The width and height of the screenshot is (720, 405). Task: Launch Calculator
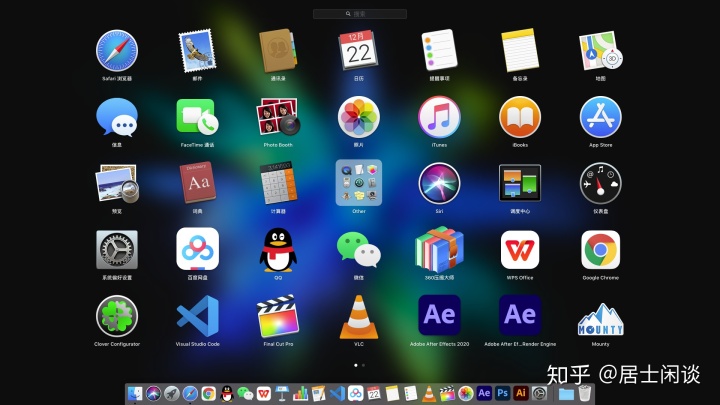(x=278, y=182)
